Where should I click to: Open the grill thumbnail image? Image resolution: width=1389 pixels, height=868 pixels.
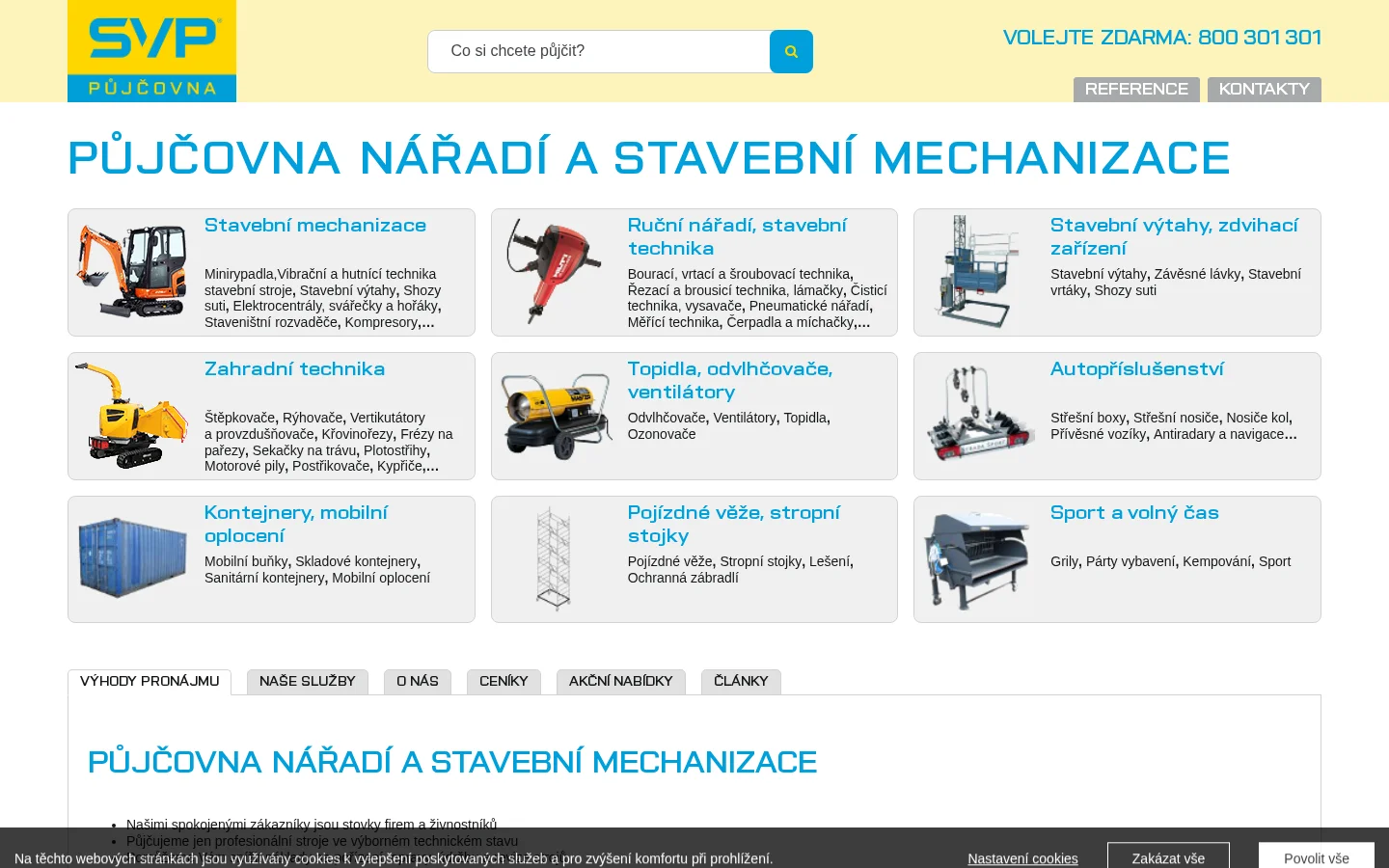pos(977,560)
